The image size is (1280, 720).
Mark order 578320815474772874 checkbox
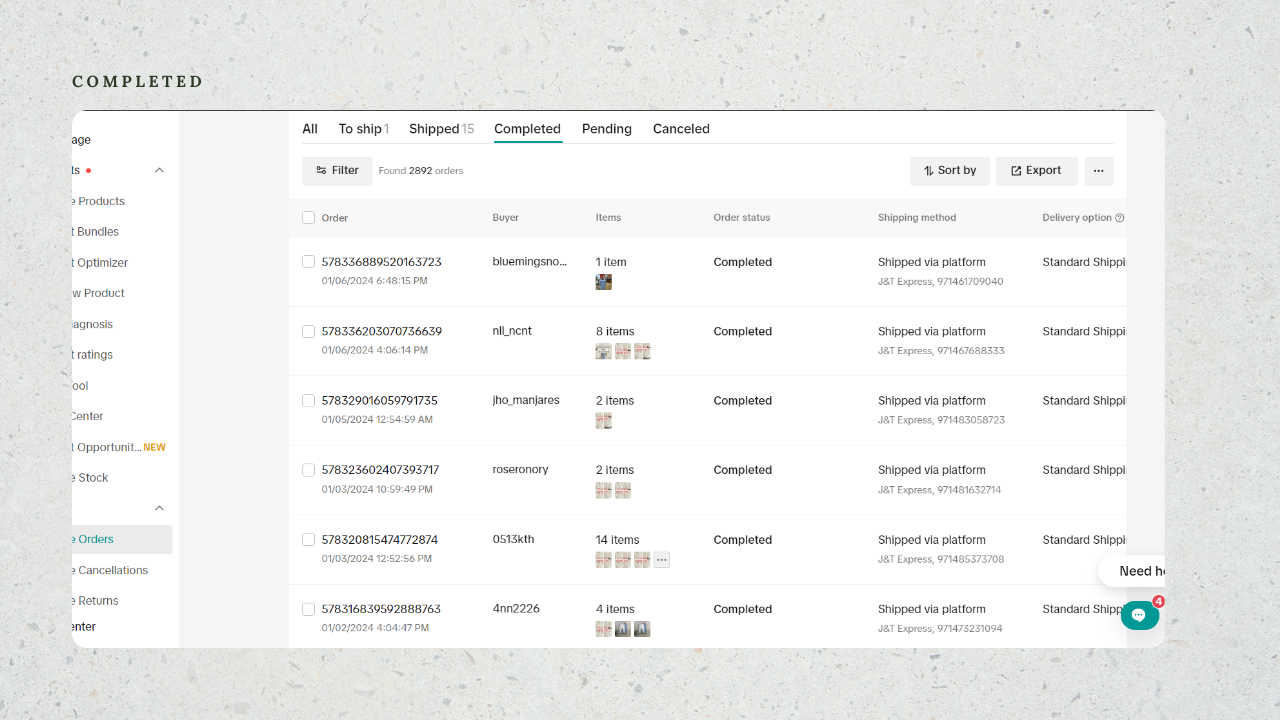(308, 540)
